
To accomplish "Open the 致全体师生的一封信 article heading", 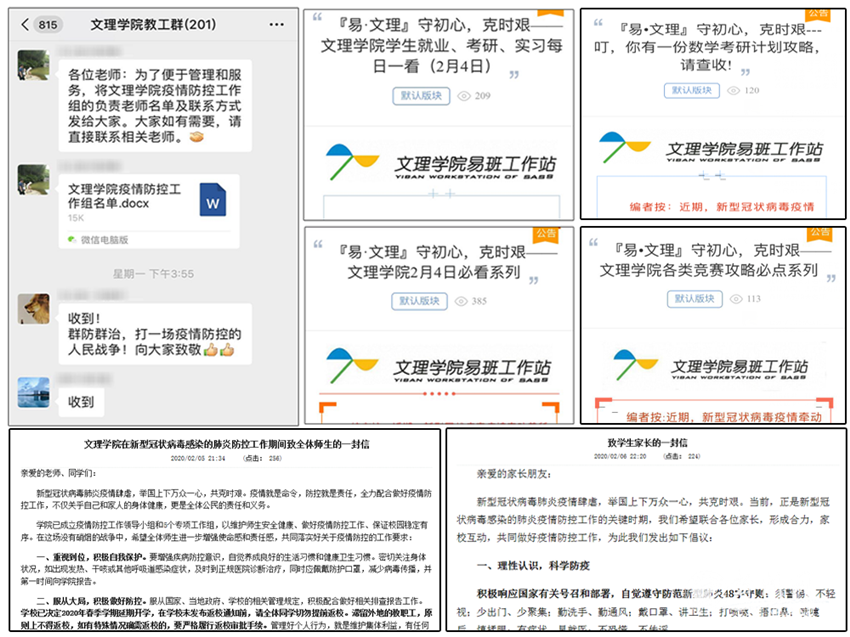I will click(225, 442).
